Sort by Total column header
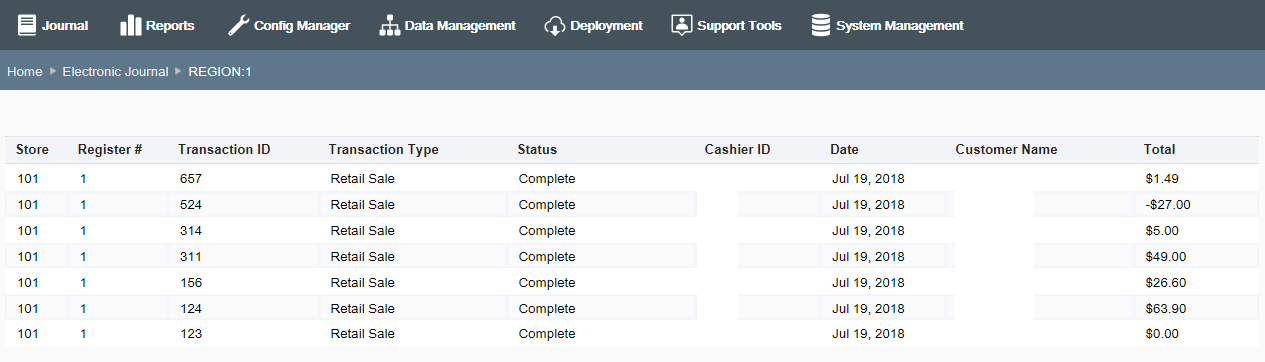1265x362 pixels. click(x=1159, y=150)
